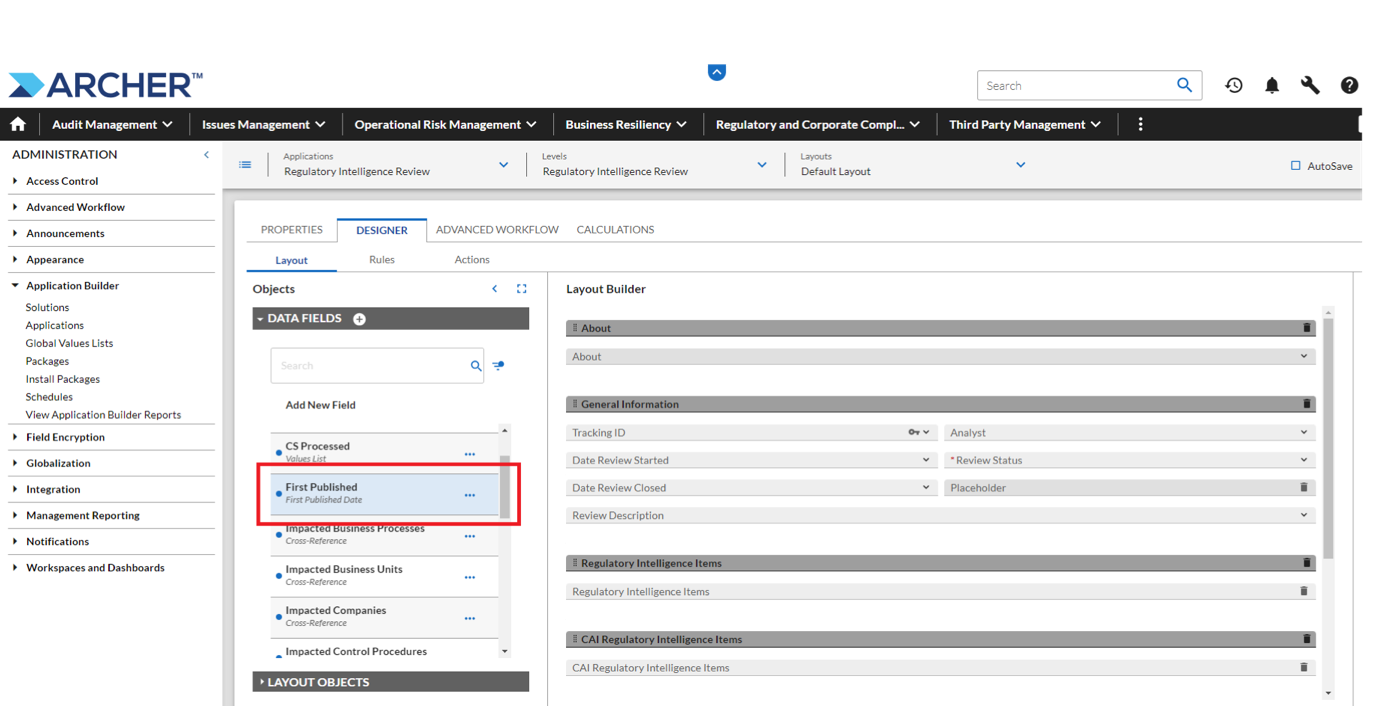The height and width of the screenshot is (706, 1376).
Task: Open the Levels selector dropdown
Action: (762, 165)
